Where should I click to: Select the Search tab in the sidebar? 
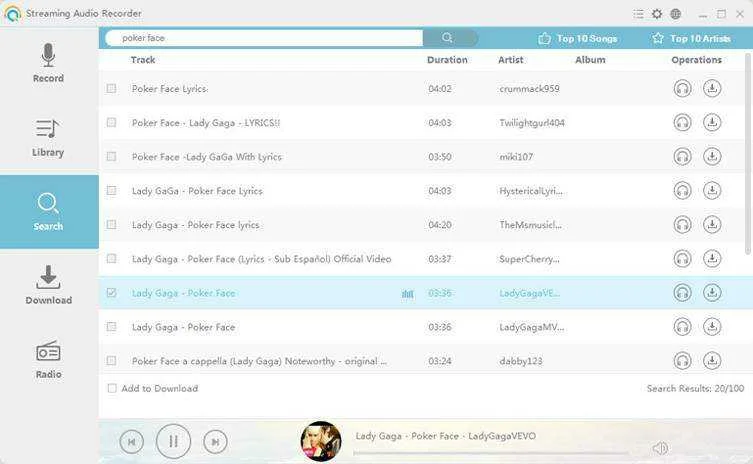point(49,212)
